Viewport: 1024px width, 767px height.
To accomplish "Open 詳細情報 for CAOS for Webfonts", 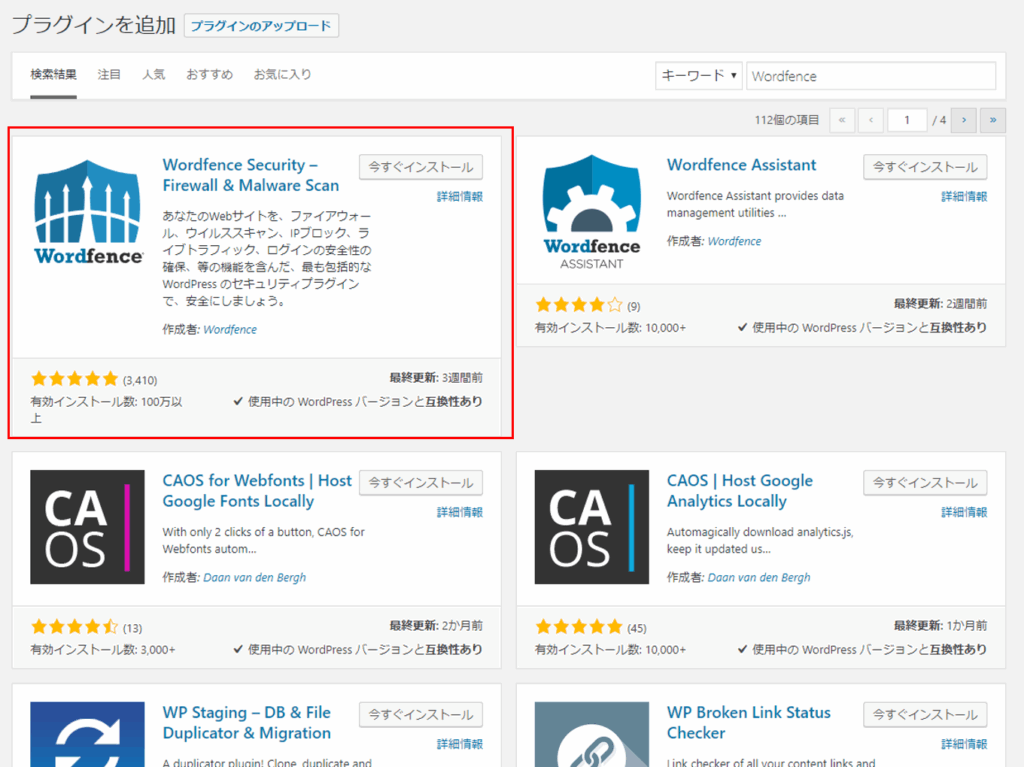I will tap(460, 512).
